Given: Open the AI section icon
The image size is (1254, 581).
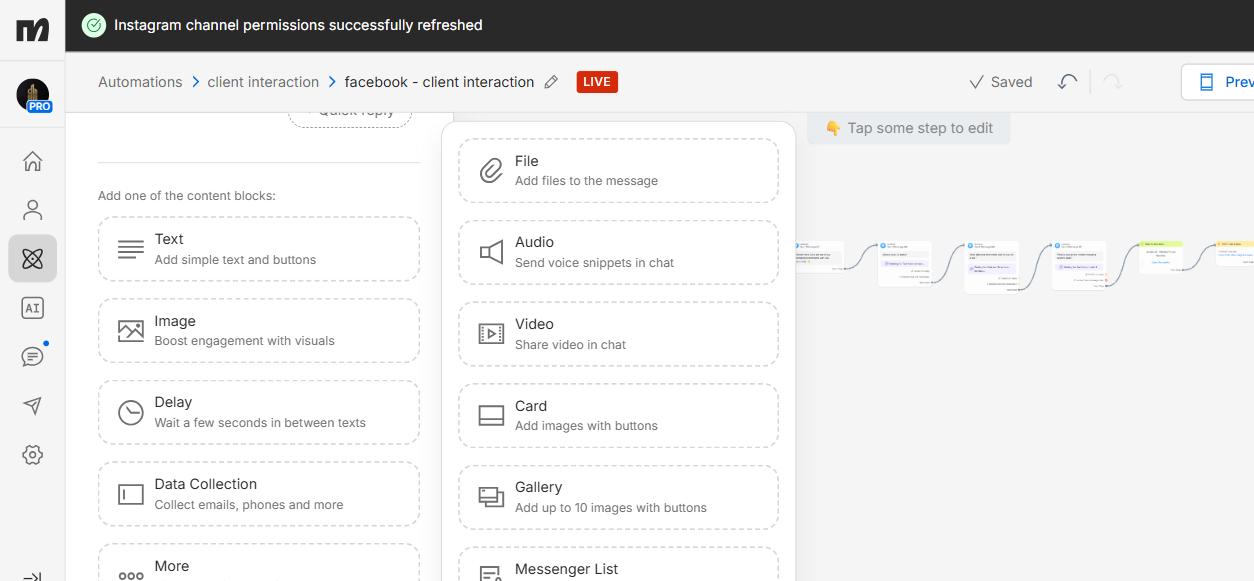Looking at the screenshot, I should [x=32, y=308].
